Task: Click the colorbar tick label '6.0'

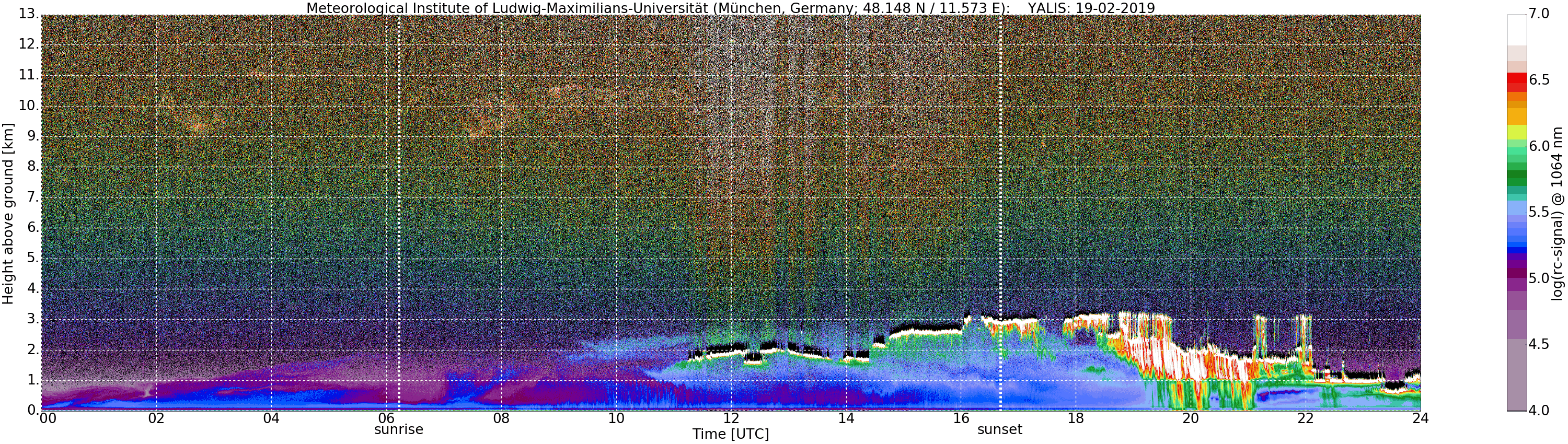Action: [x=1539, y=146]
